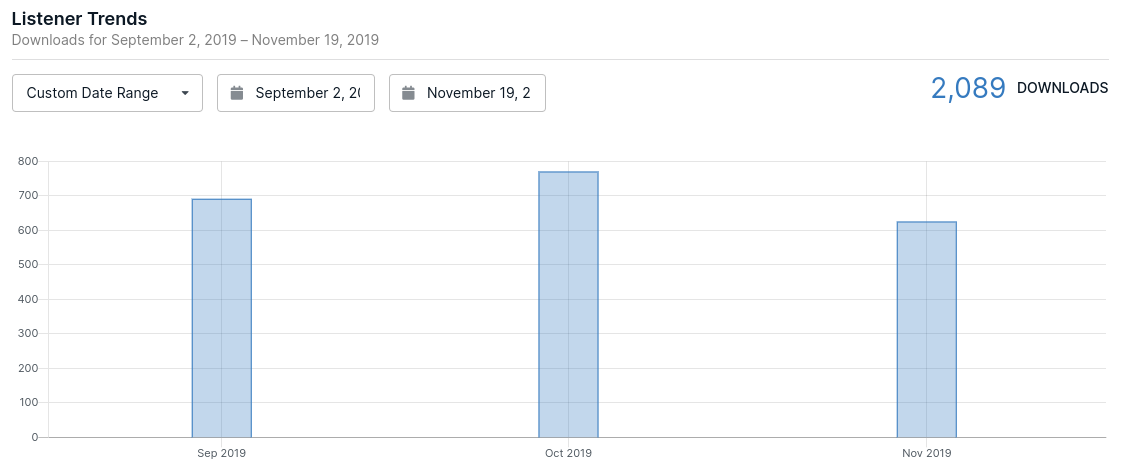
Task: Click the 2,089 downloads total number
Action: pos(968,88)
